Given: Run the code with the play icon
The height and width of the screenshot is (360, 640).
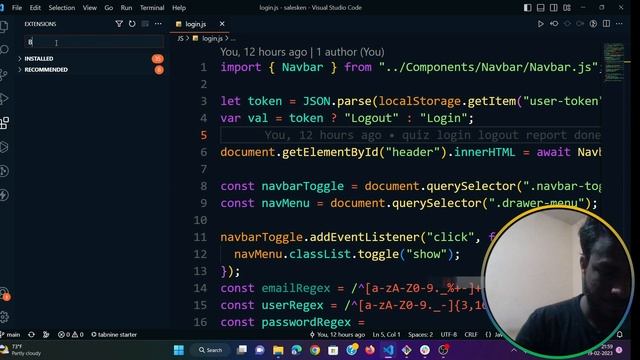Looking at the screenshot, I should pos(540,24).
